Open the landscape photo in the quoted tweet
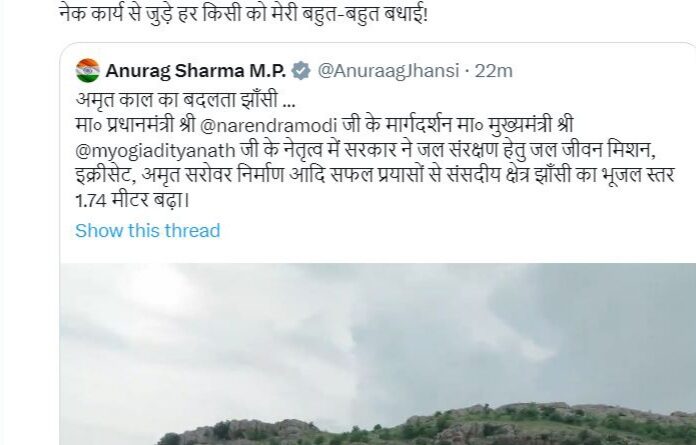 (x=378, y=354)
